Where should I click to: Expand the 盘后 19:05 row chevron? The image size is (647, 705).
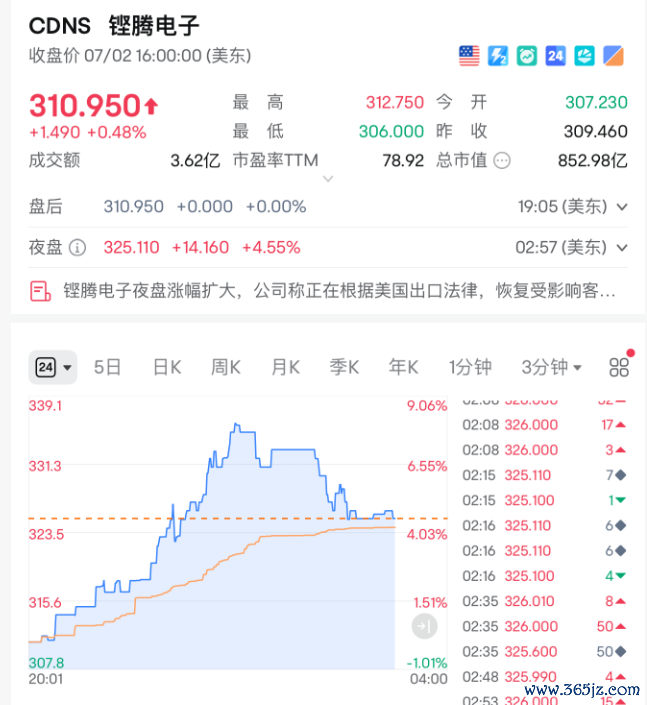(622, 207)
